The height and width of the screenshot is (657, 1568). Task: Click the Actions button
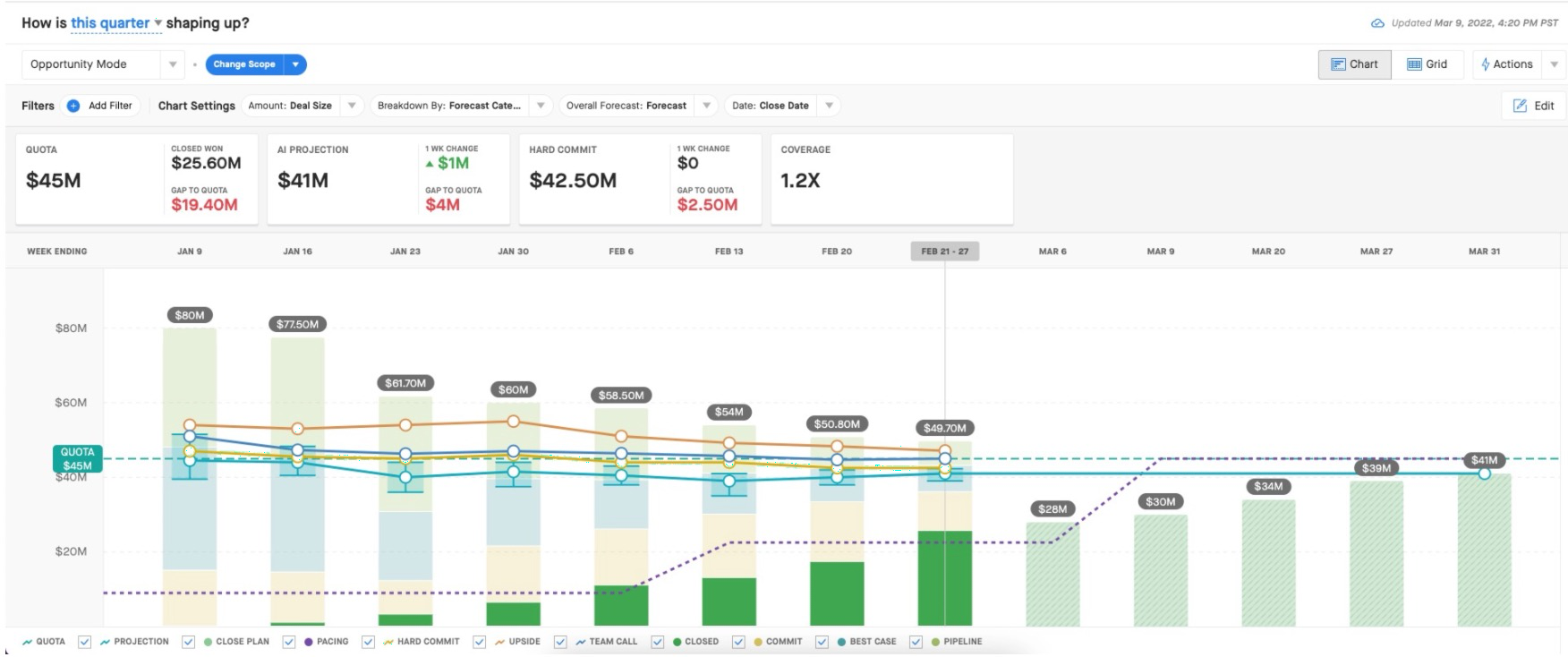pos(1508,64)
